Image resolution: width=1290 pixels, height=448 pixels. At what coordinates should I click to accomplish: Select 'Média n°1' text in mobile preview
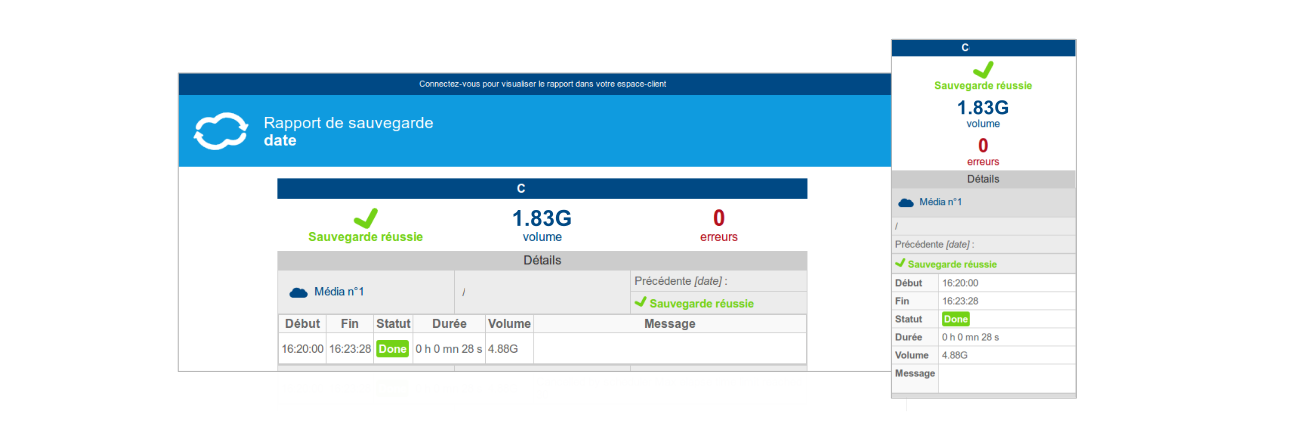[x=941, y=202]
